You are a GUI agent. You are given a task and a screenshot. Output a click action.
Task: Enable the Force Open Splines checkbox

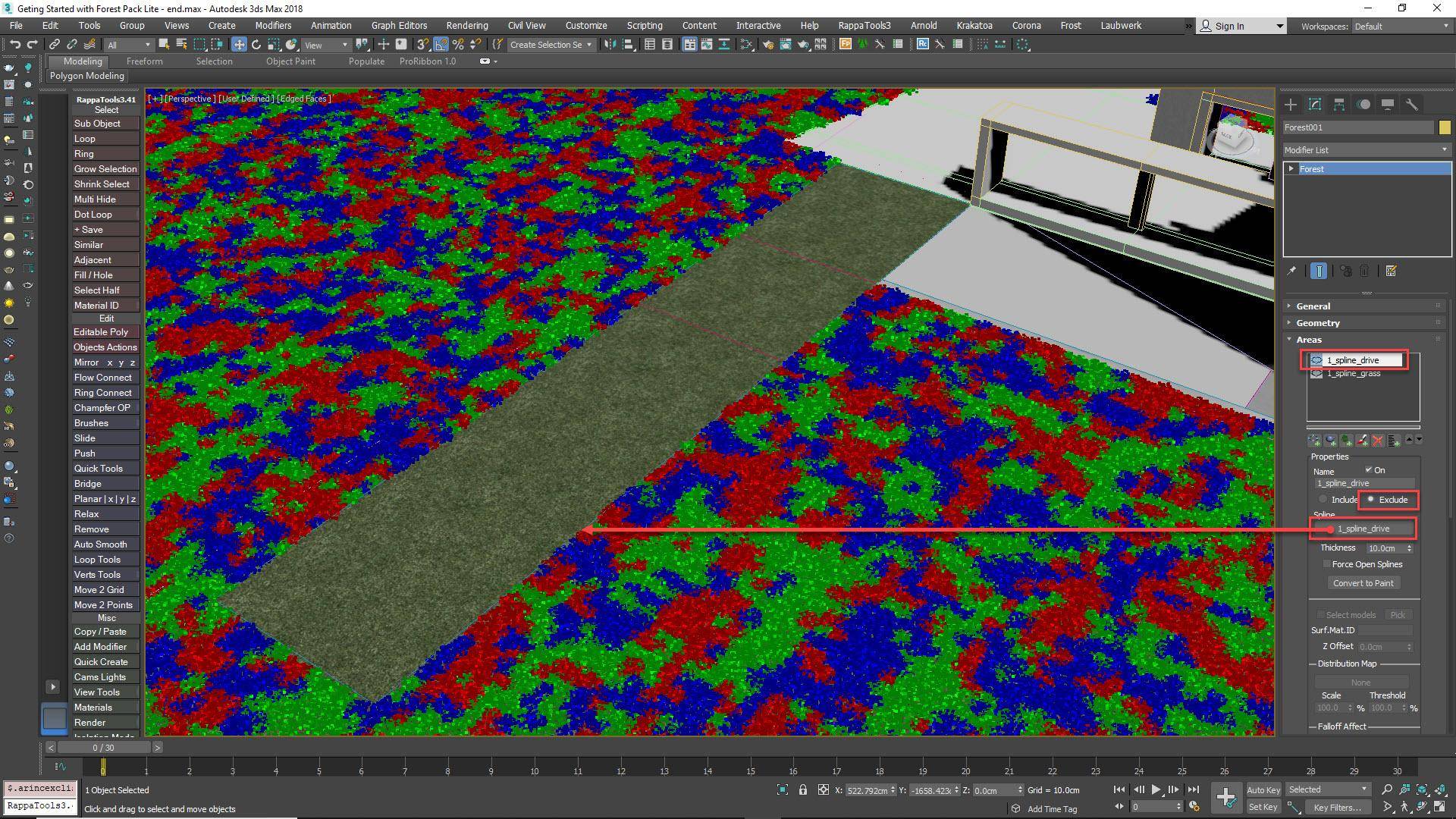tap(1328, 564)
